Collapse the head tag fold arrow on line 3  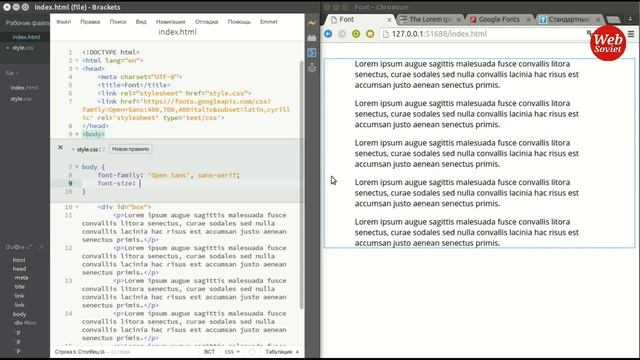77,69
